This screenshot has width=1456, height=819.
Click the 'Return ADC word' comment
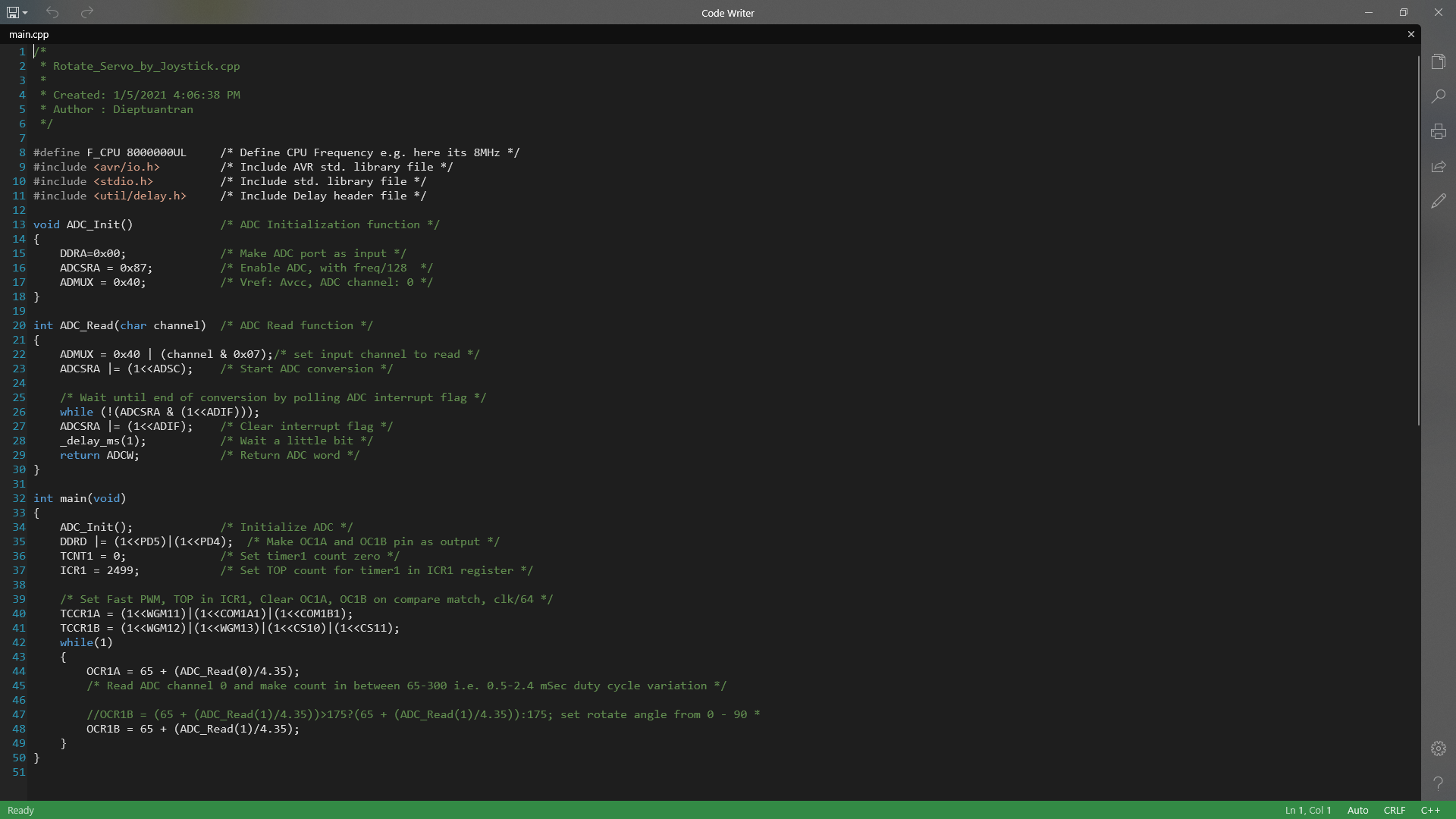point(290,455)
